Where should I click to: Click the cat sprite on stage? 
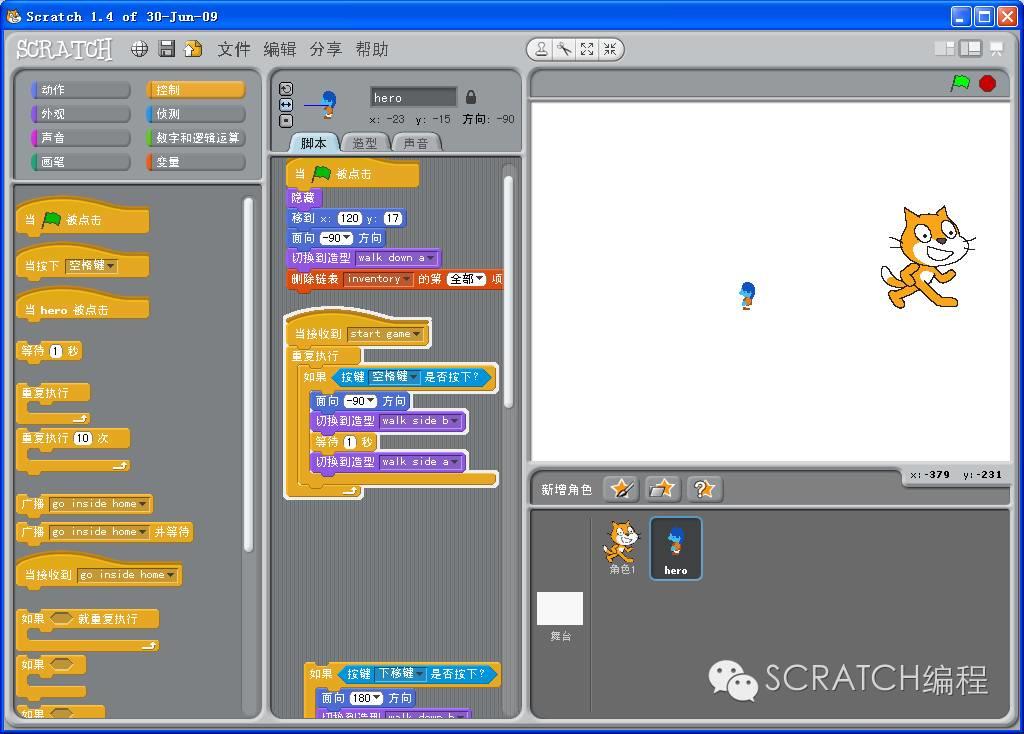tap(927, 257)
